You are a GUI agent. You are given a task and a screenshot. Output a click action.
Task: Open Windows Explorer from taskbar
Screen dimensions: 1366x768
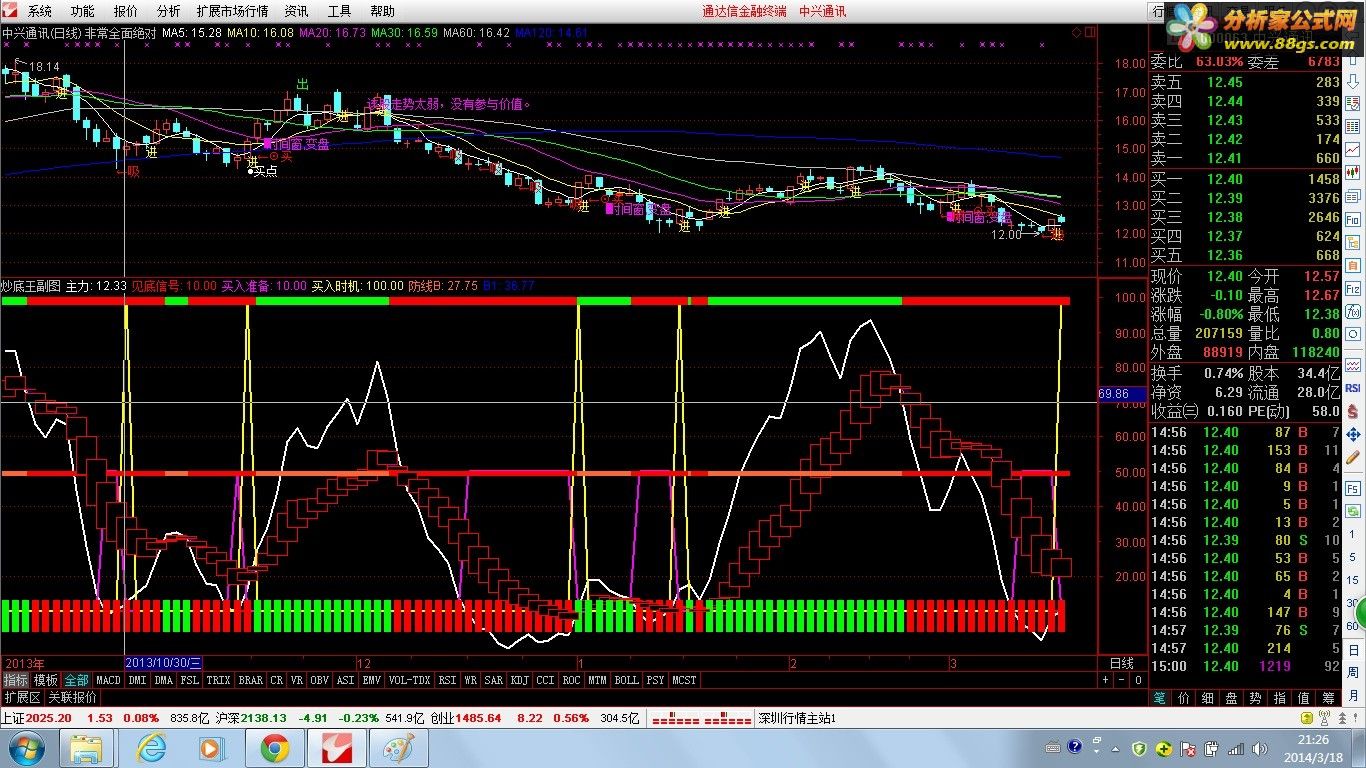click(88, 747)
